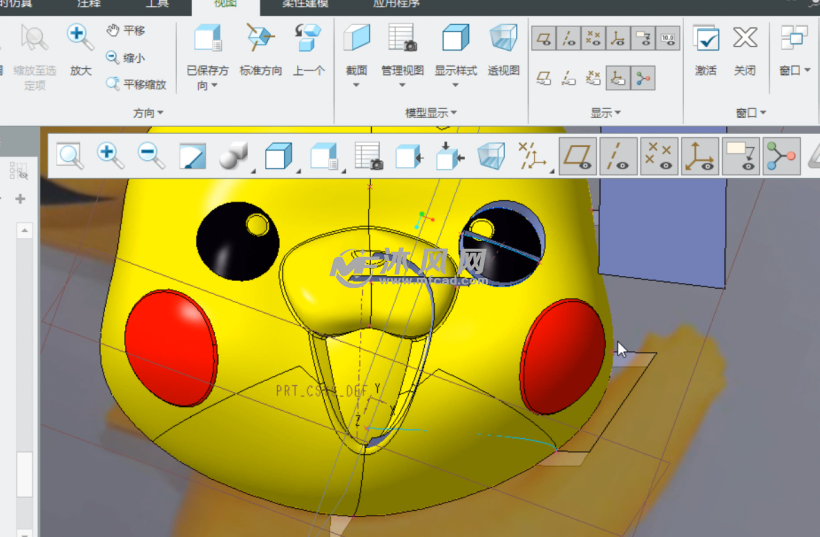Click the 激活 activate window button

click(x=706, y=50)
